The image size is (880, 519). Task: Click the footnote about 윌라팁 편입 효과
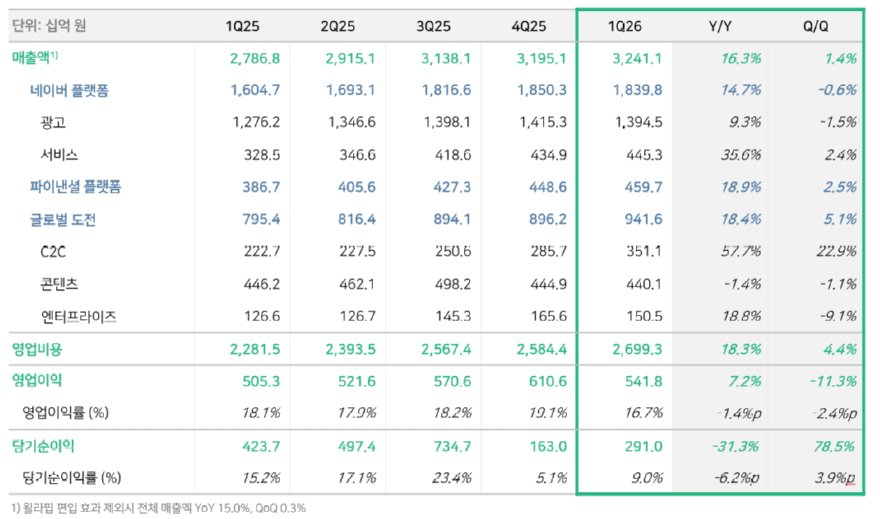click(x=159, y=508)
